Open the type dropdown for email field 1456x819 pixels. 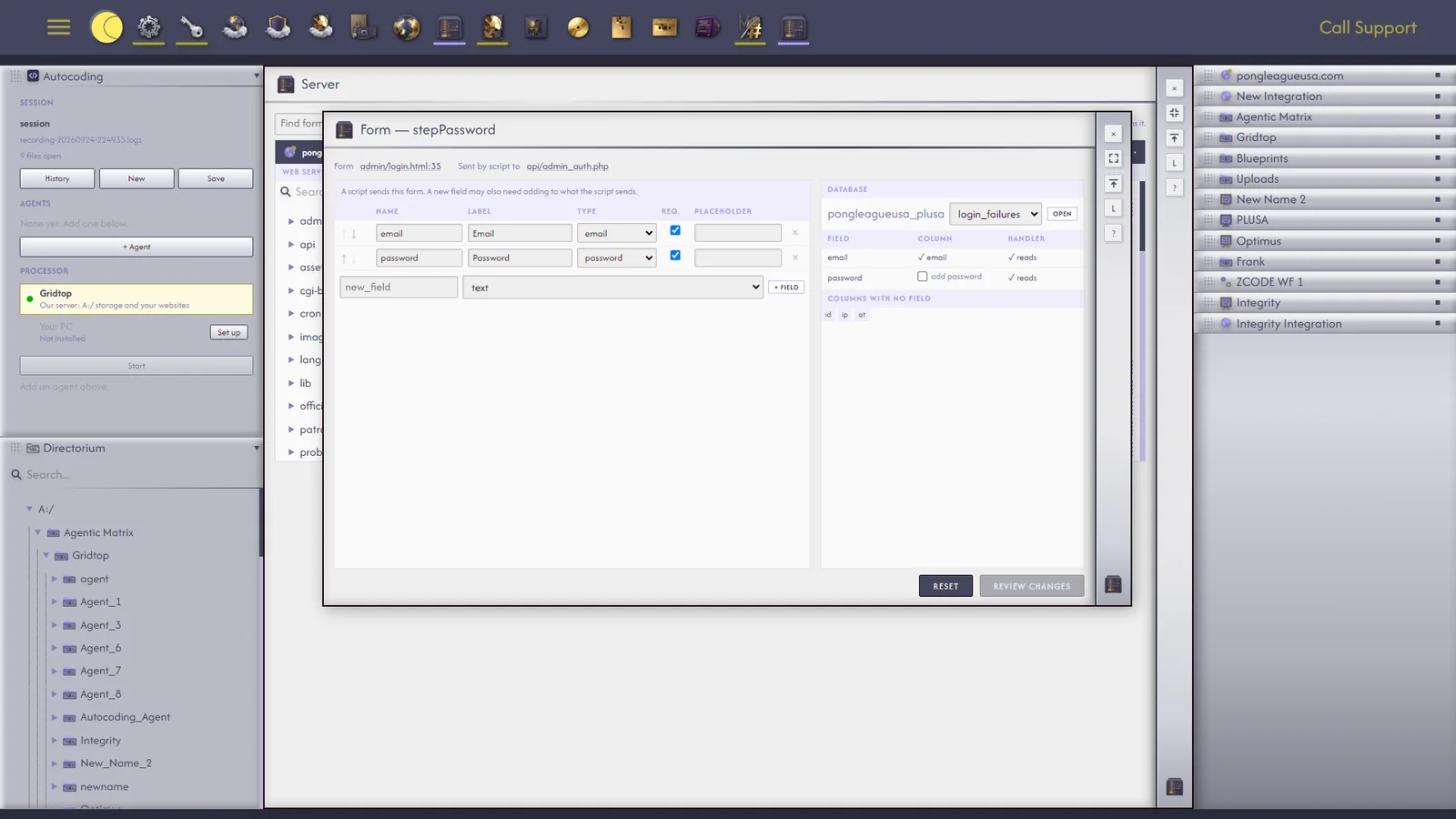617,233
